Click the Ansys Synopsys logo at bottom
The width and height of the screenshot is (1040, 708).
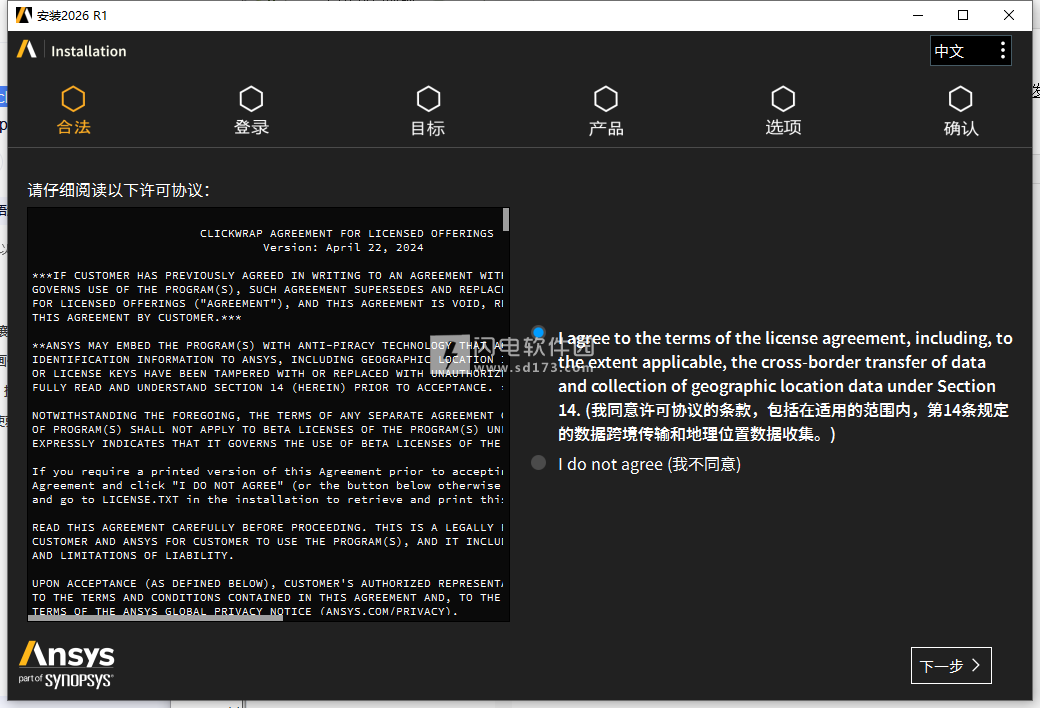66,664
